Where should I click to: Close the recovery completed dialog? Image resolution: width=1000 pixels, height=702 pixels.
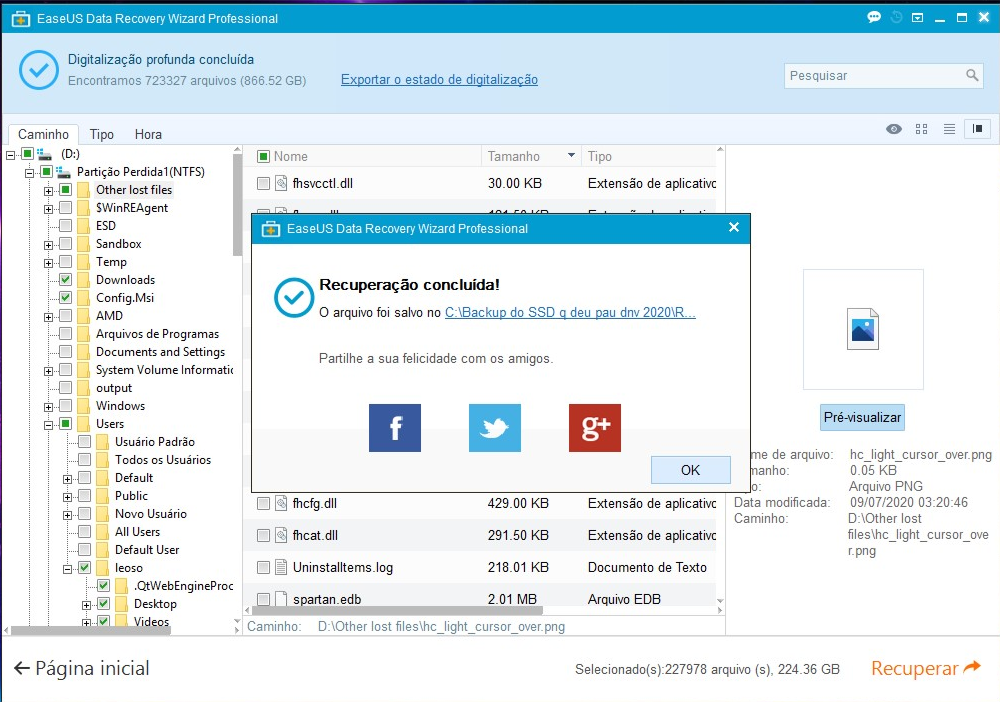coord(734,227)
